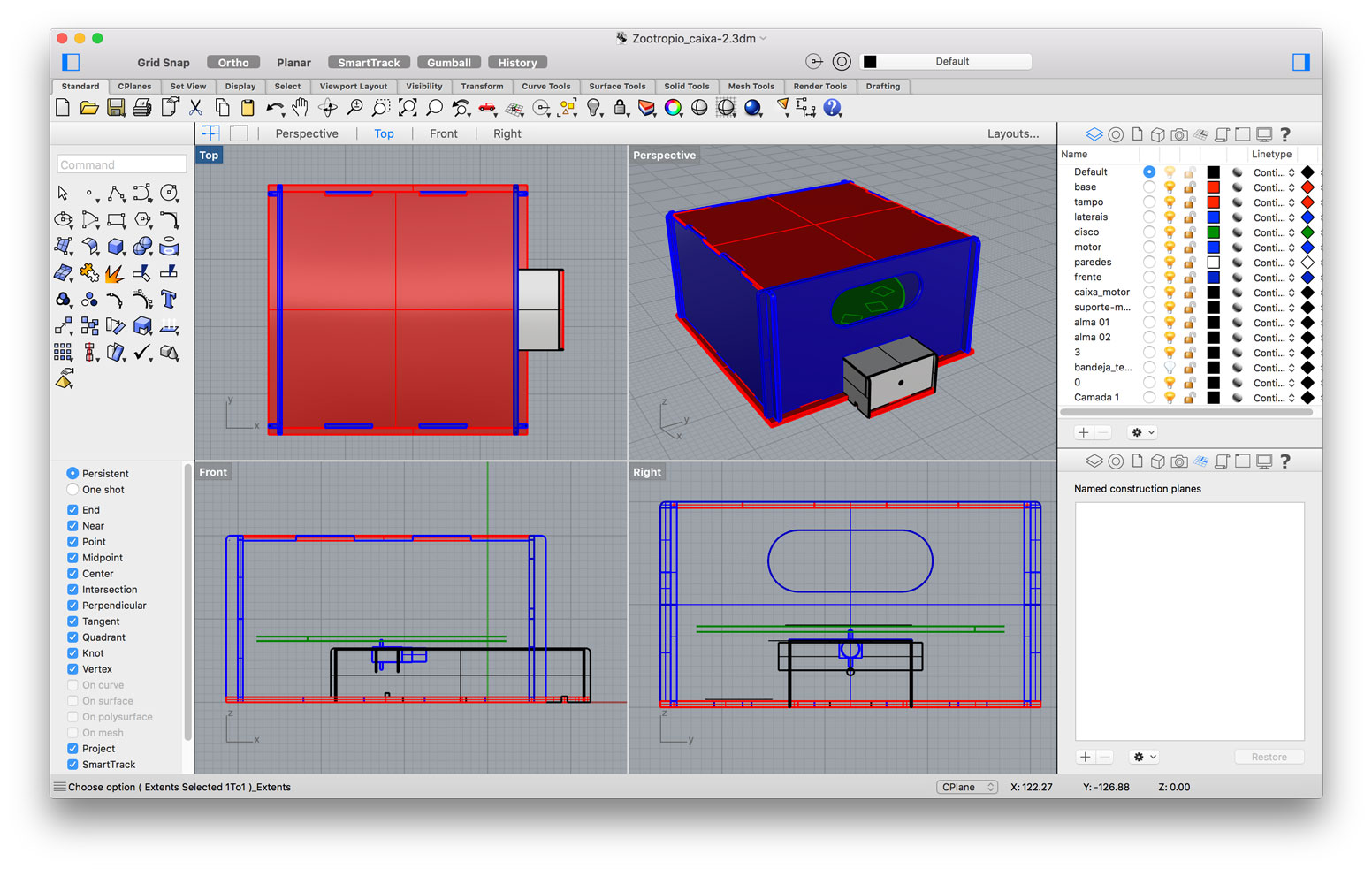Viewport: 1372px width, 869px height.
Task: Click the green color swatch of disco layer
Action: coord(1214,232)
